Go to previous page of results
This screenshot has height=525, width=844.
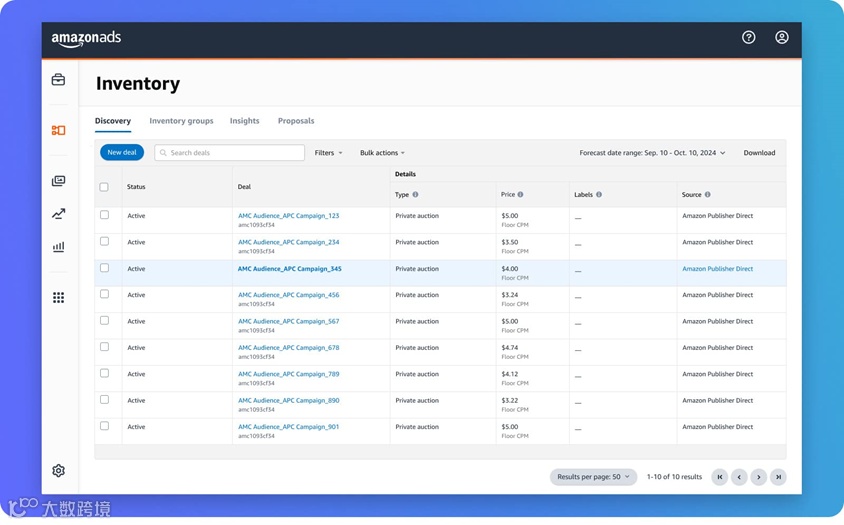[739, 477]
